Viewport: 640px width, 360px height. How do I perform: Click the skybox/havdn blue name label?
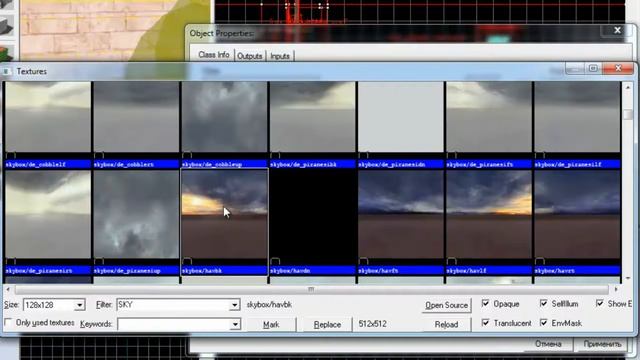point(313,271)
